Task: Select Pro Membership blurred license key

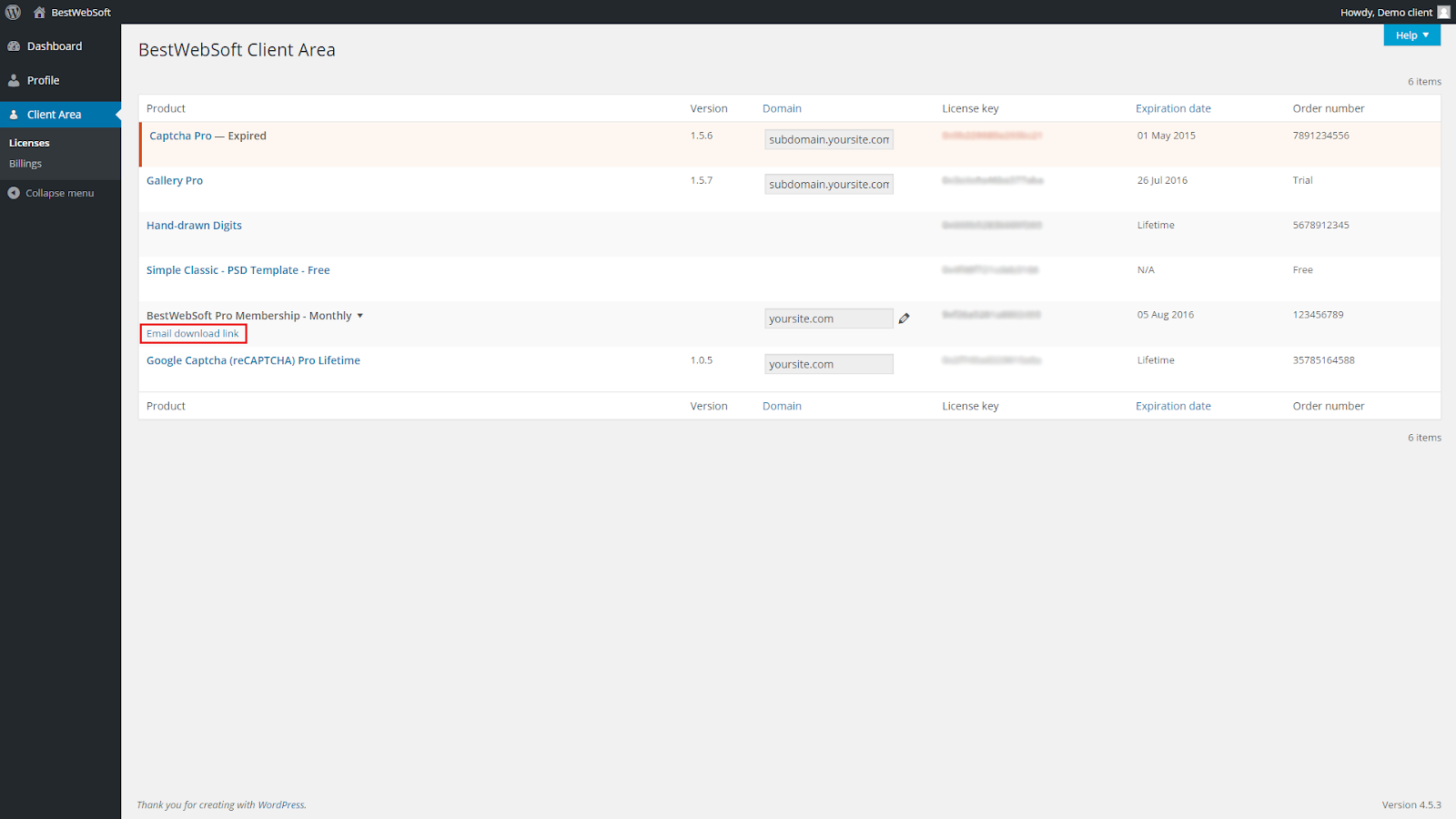Action: pos(992,314)
